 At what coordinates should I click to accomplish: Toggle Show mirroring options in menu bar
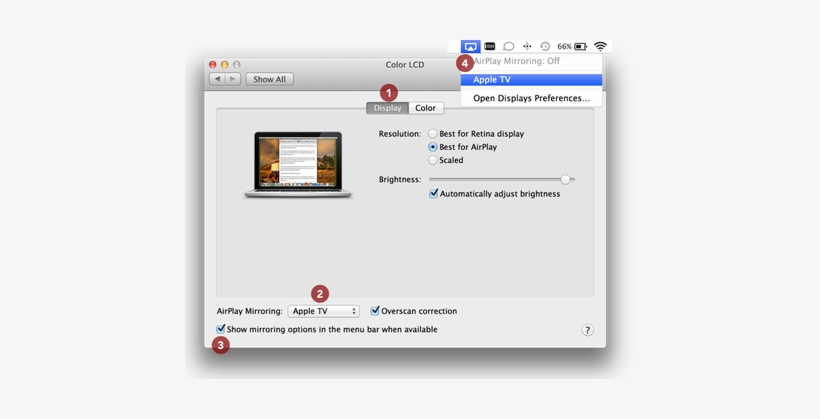[221, 329]
